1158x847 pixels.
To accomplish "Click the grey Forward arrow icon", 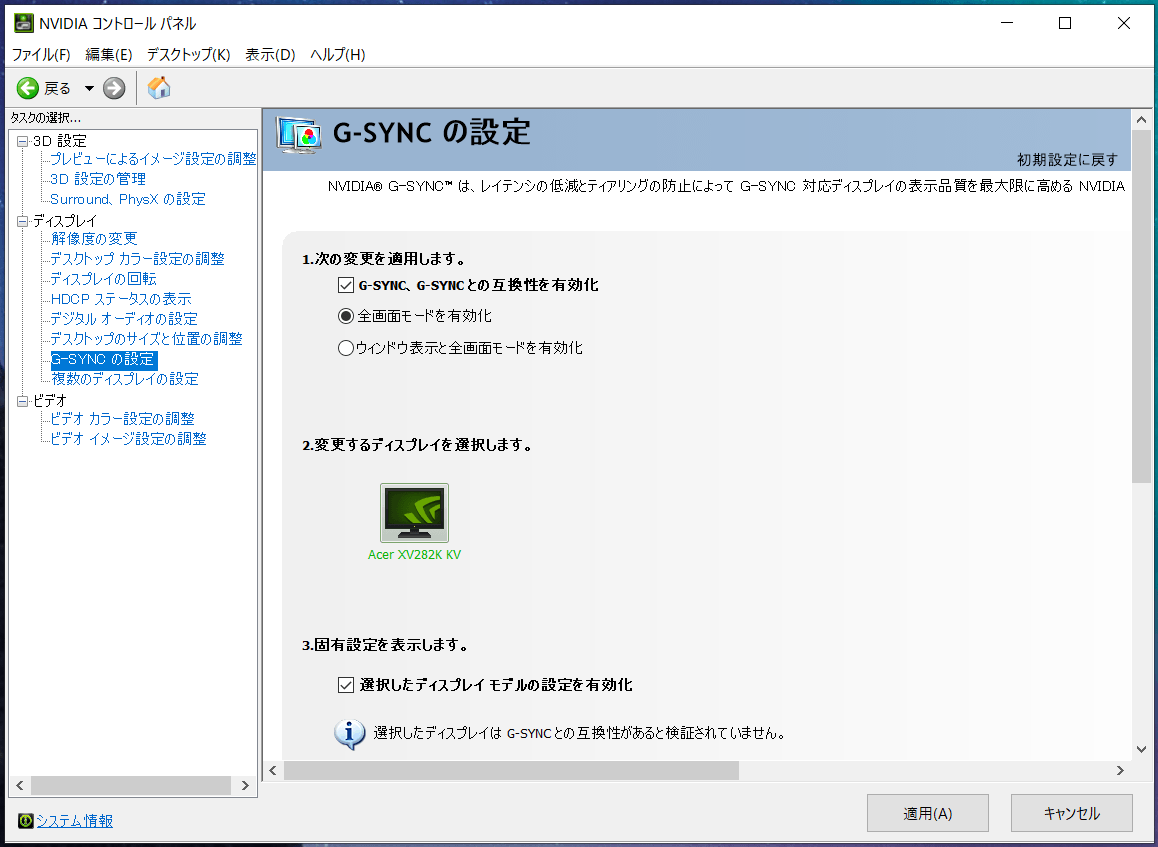I will click(x=114, y=89).
